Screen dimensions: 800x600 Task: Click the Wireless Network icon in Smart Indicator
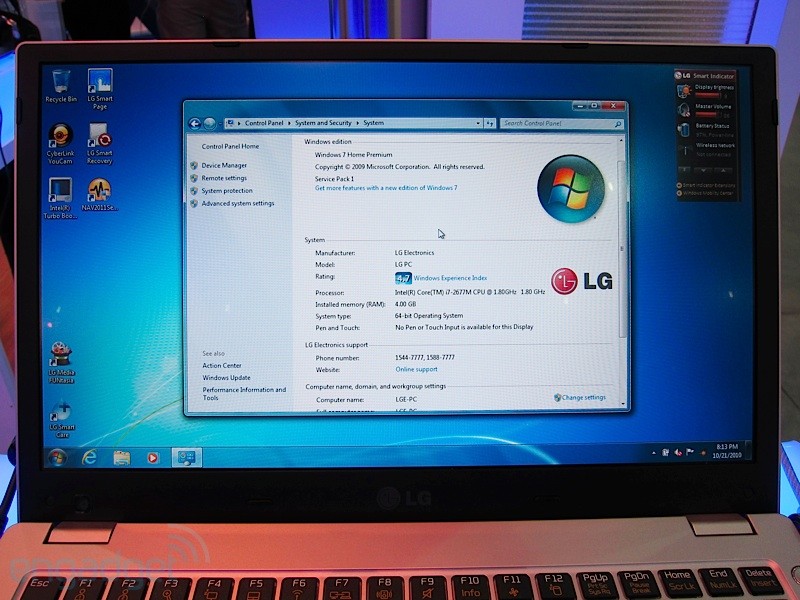pyautogui.click(x=684, y=150)
